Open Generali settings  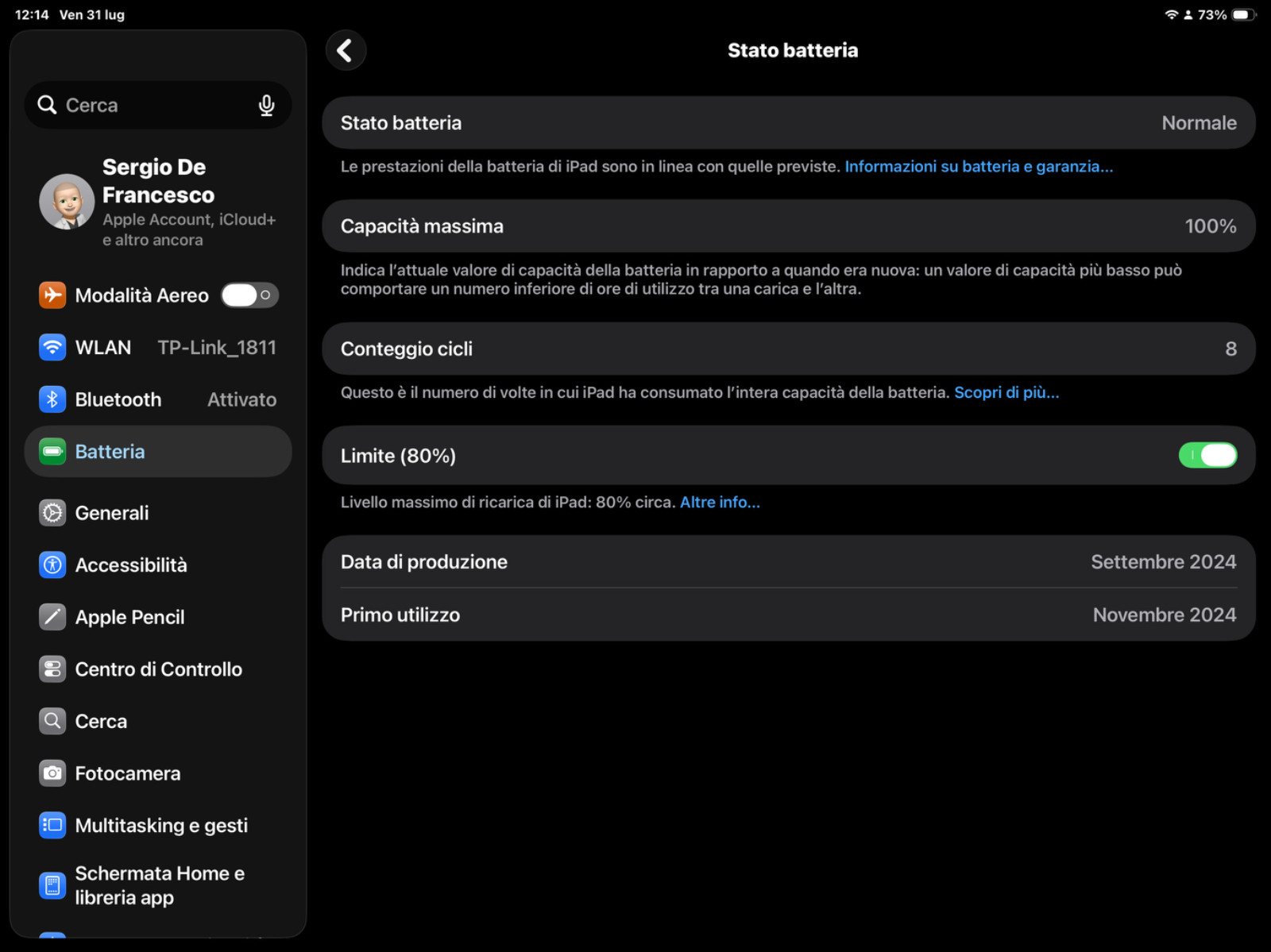point(158,513)
